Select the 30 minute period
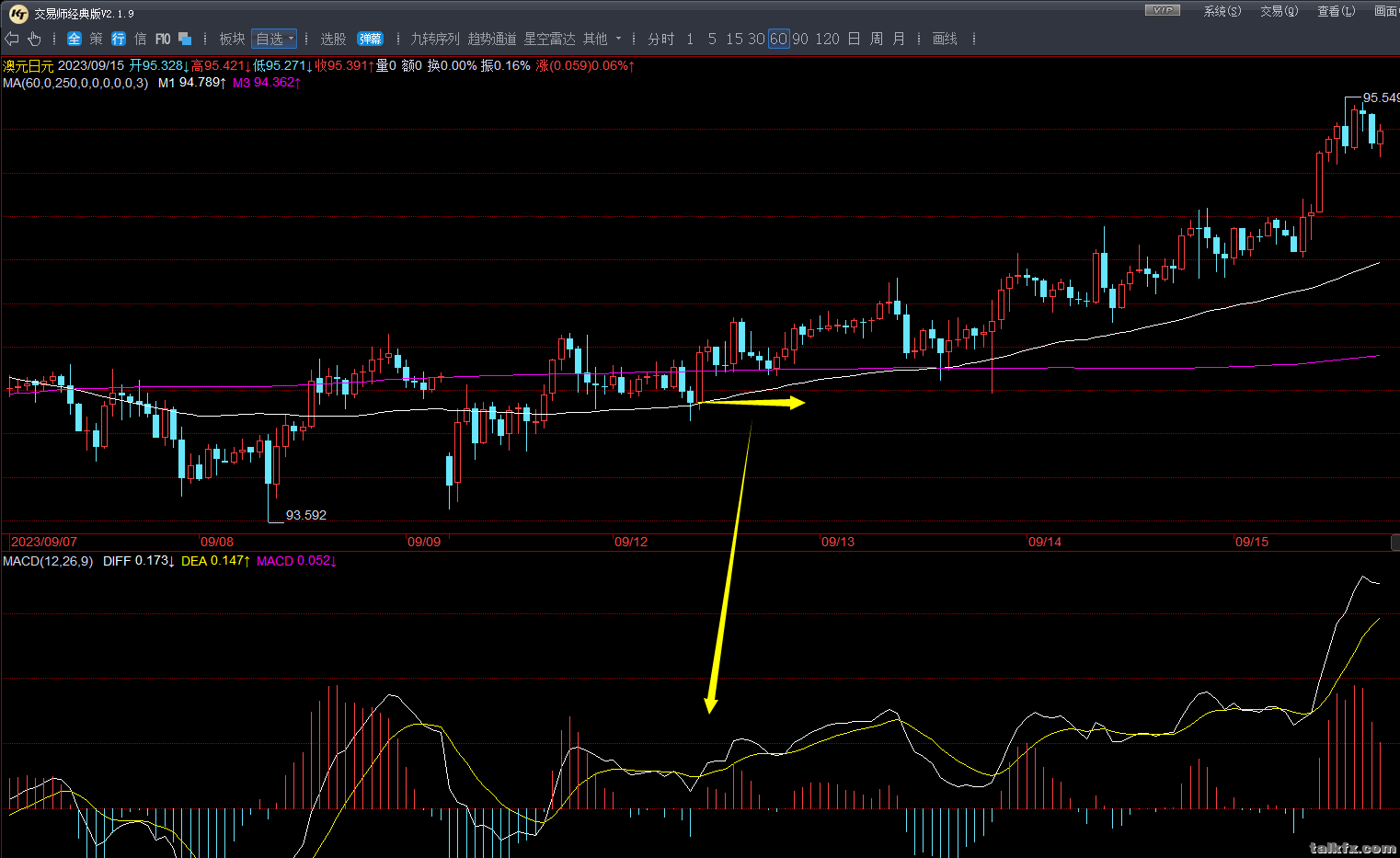1400x858 pixels. pyautogui.click(x=756, y=39)
